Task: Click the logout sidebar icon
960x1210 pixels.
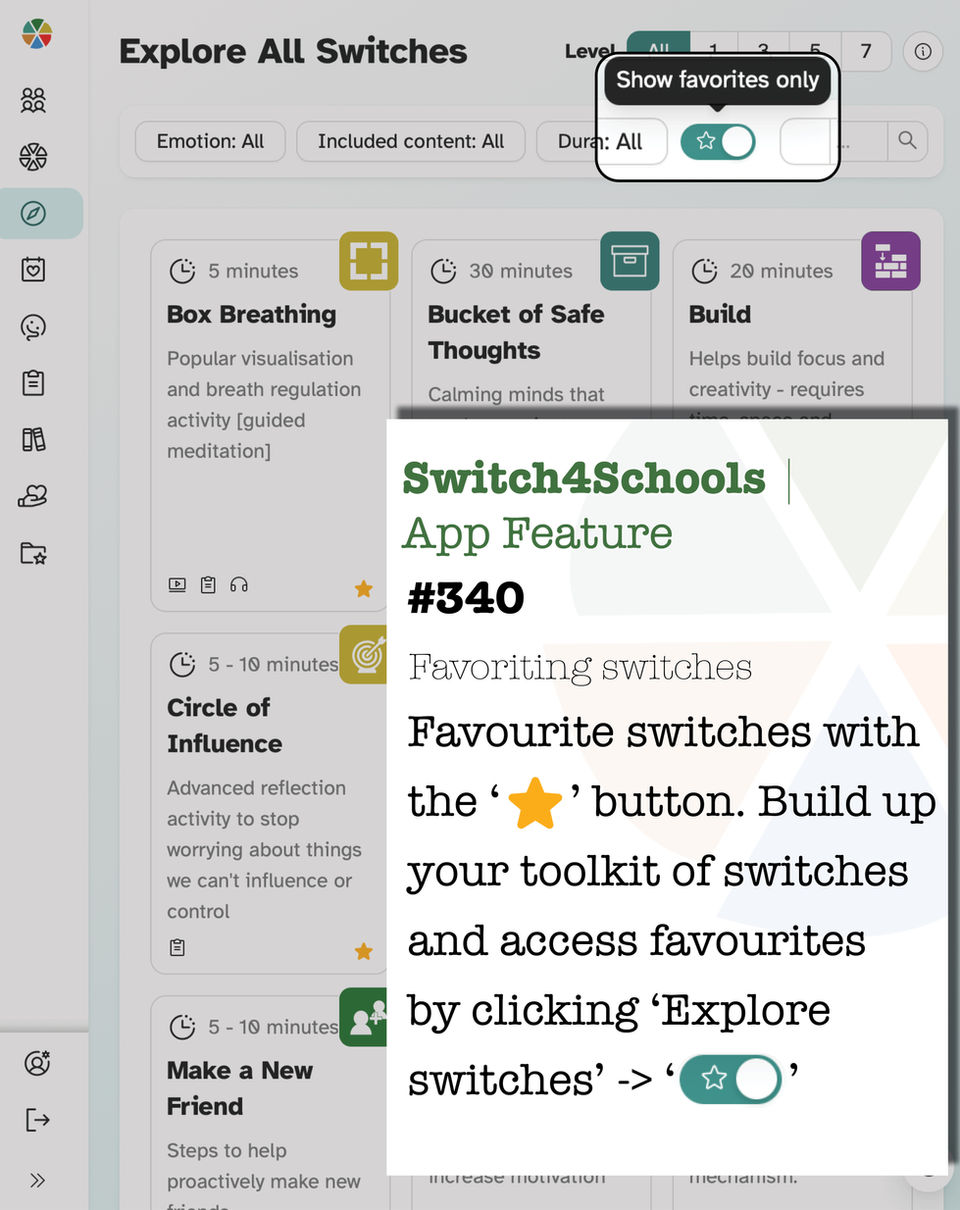Action: pos(37,1119)
